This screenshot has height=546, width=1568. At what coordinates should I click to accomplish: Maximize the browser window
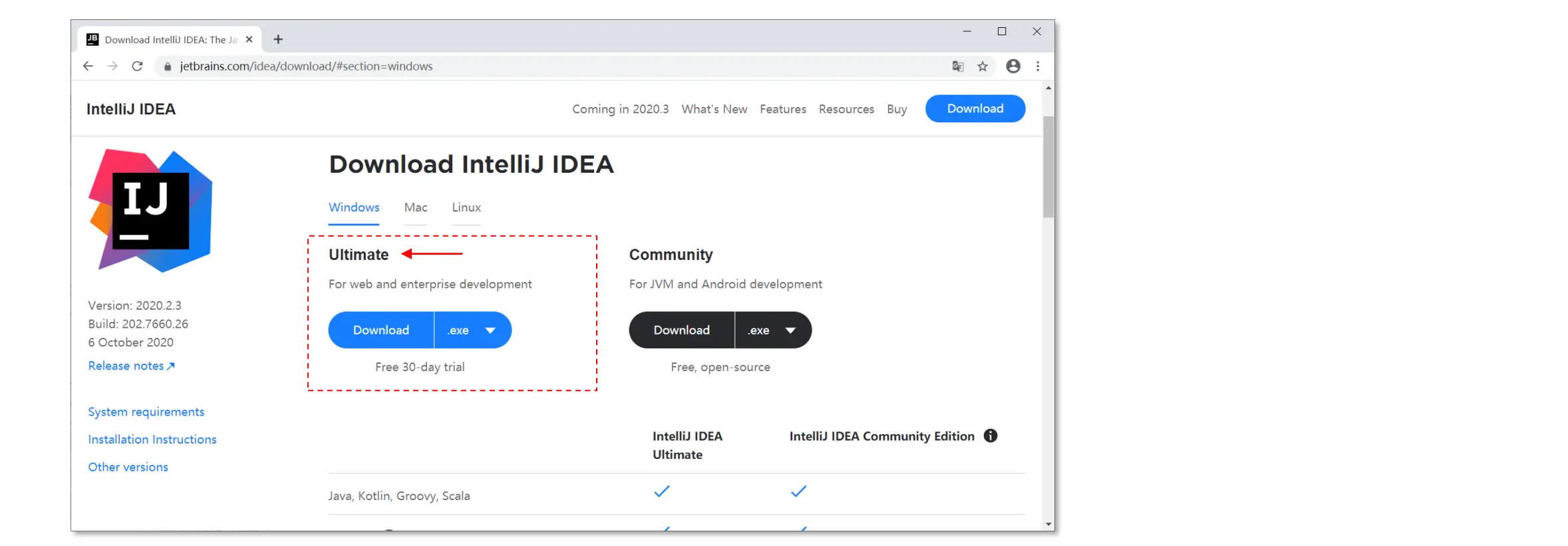[1002, 31]
